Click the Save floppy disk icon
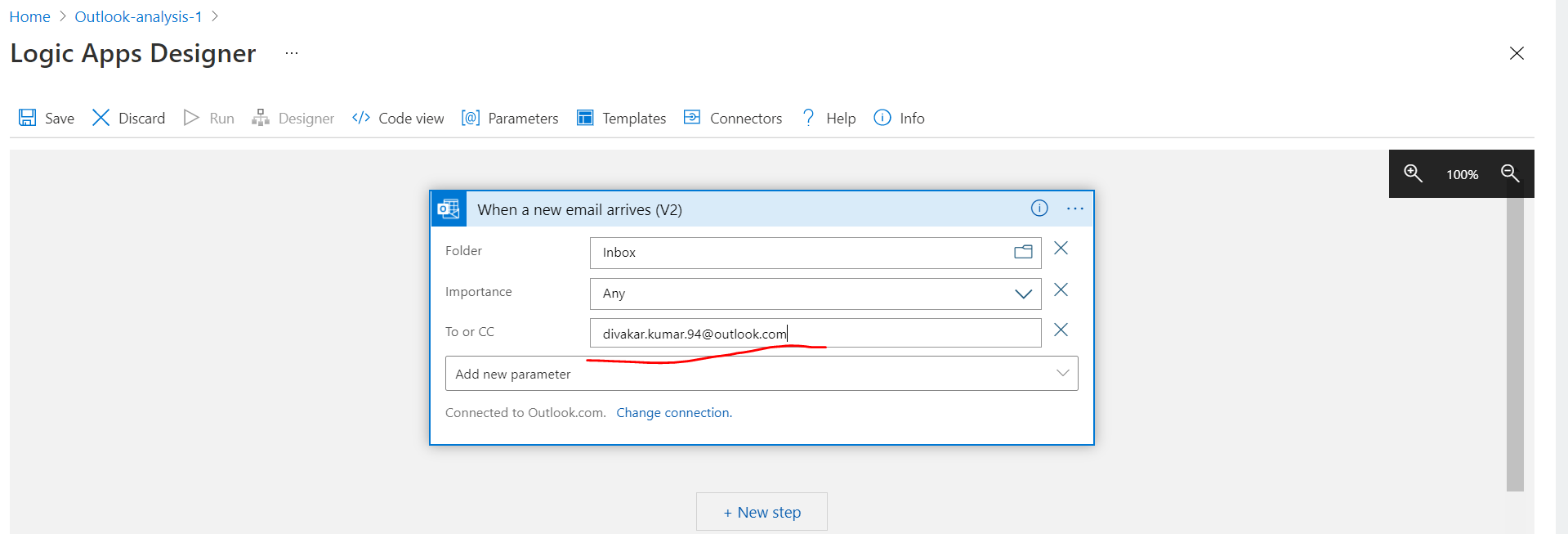 (27, 118)
